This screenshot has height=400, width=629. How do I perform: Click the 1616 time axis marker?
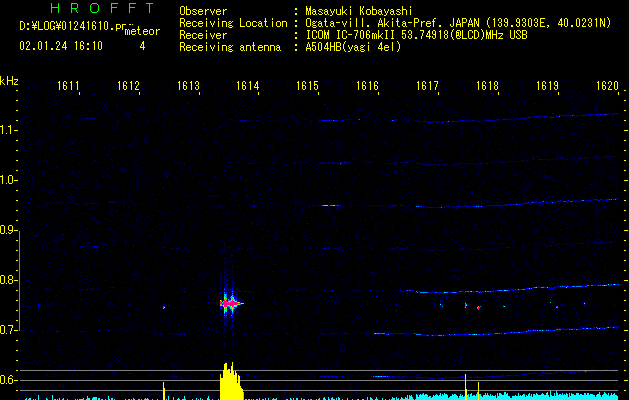click(x=367, y=86)
